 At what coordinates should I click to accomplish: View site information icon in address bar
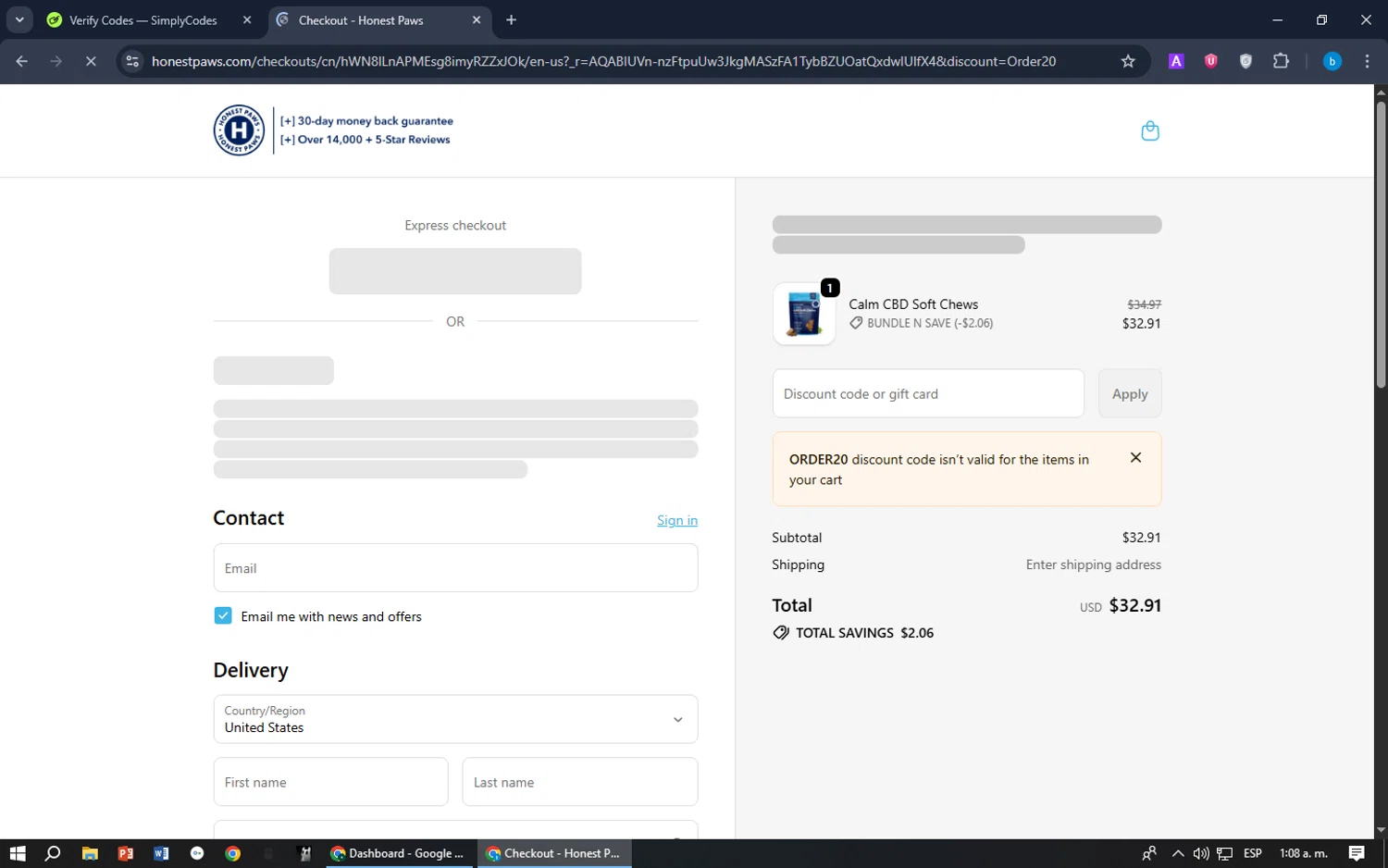coord(132,61)
